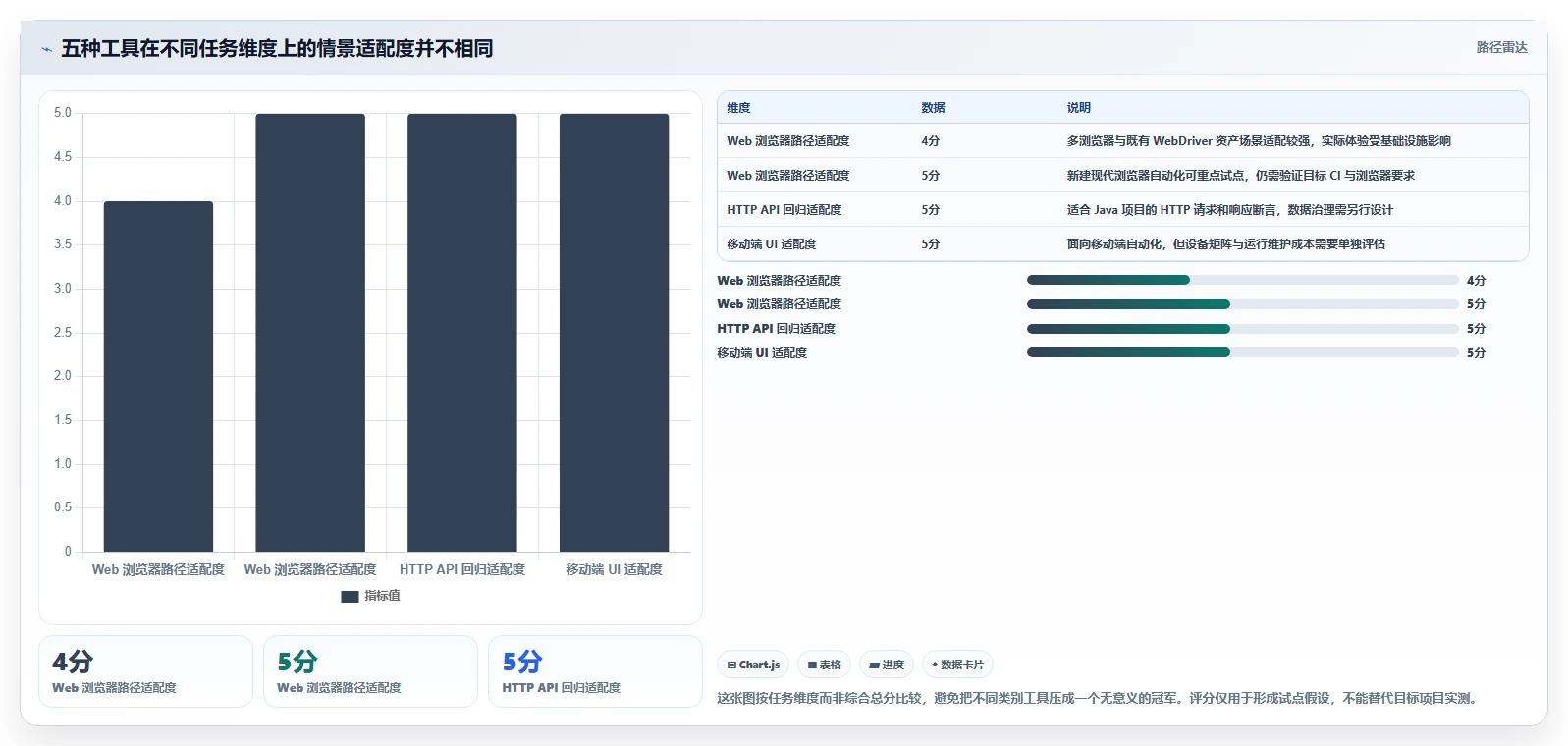
Task: Click the 5分 cell in the table's 移动端 UI row
Action: [931, 244]
